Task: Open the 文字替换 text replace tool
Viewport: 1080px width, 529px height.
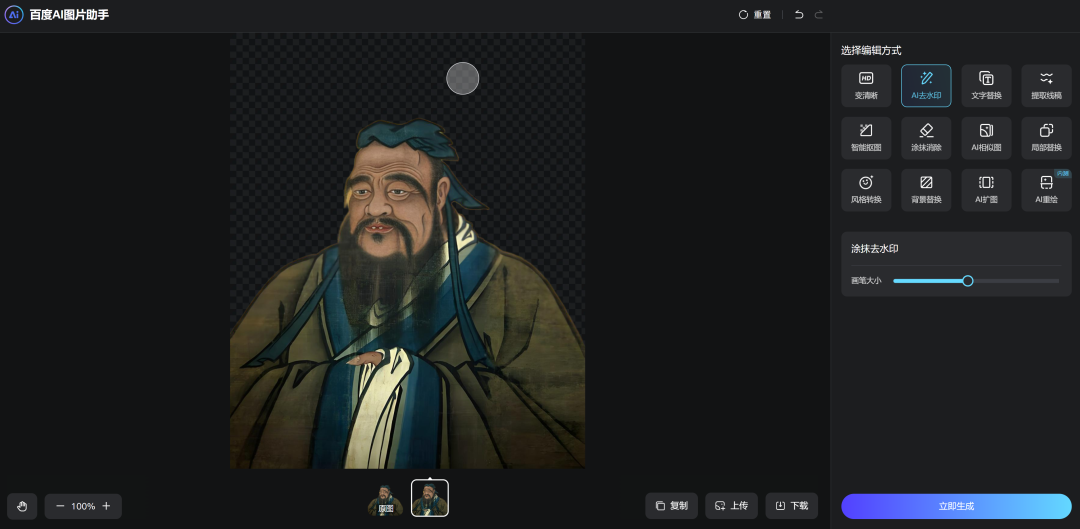Action: 986,85
